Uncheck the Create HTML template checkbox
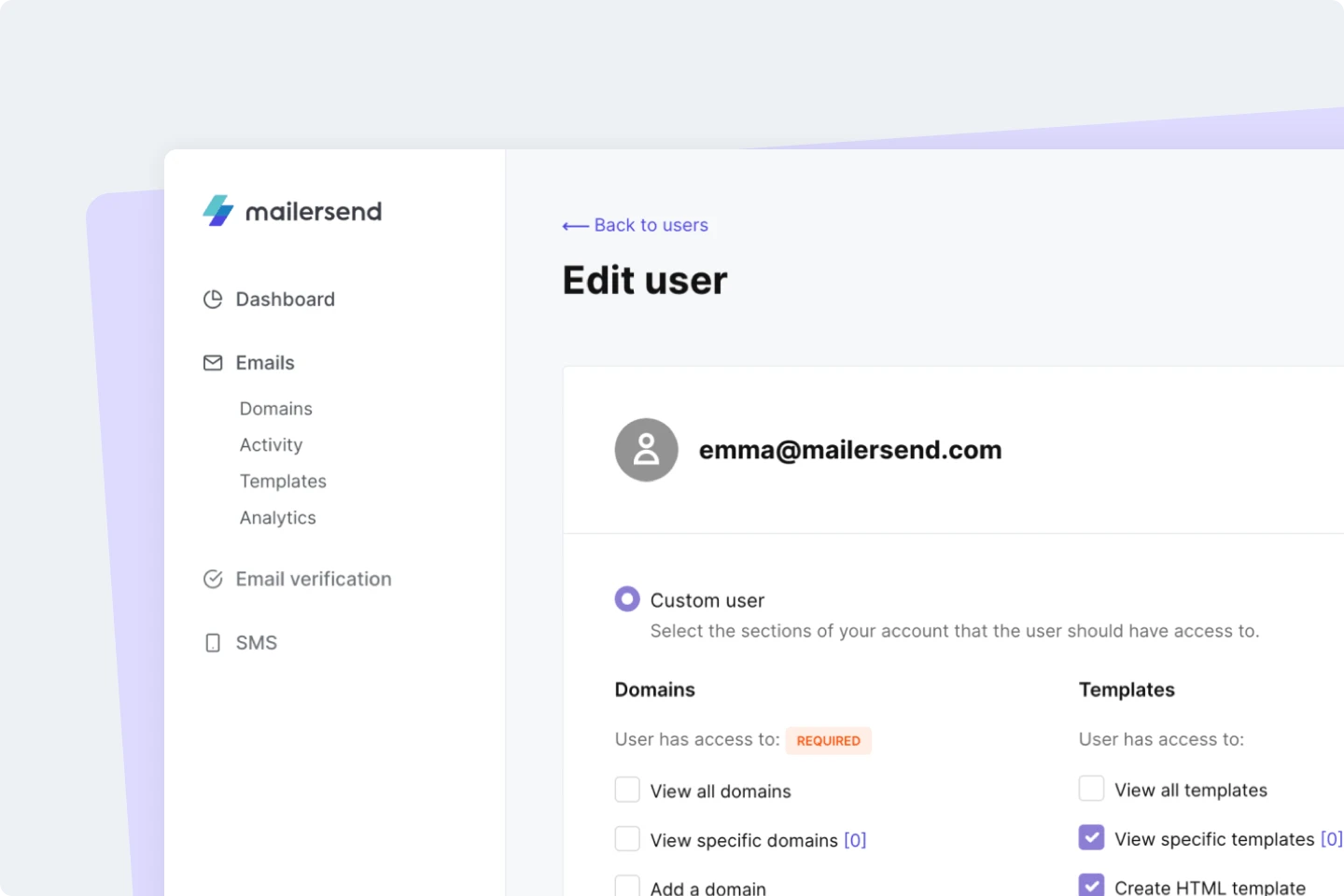 pos(1092,885)
